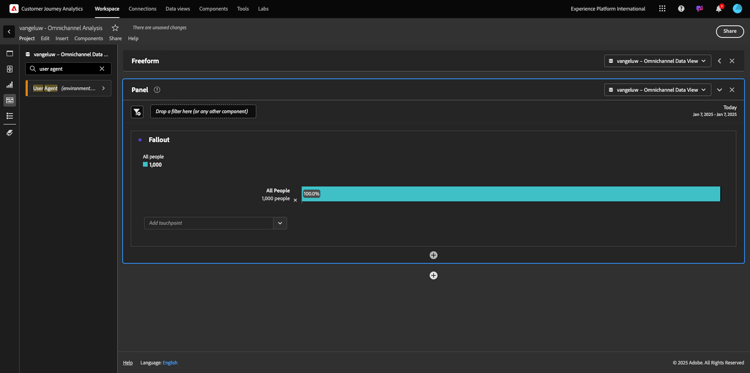Clear the user agent search text
750x373 pixels.
click(x=102, y=69)
